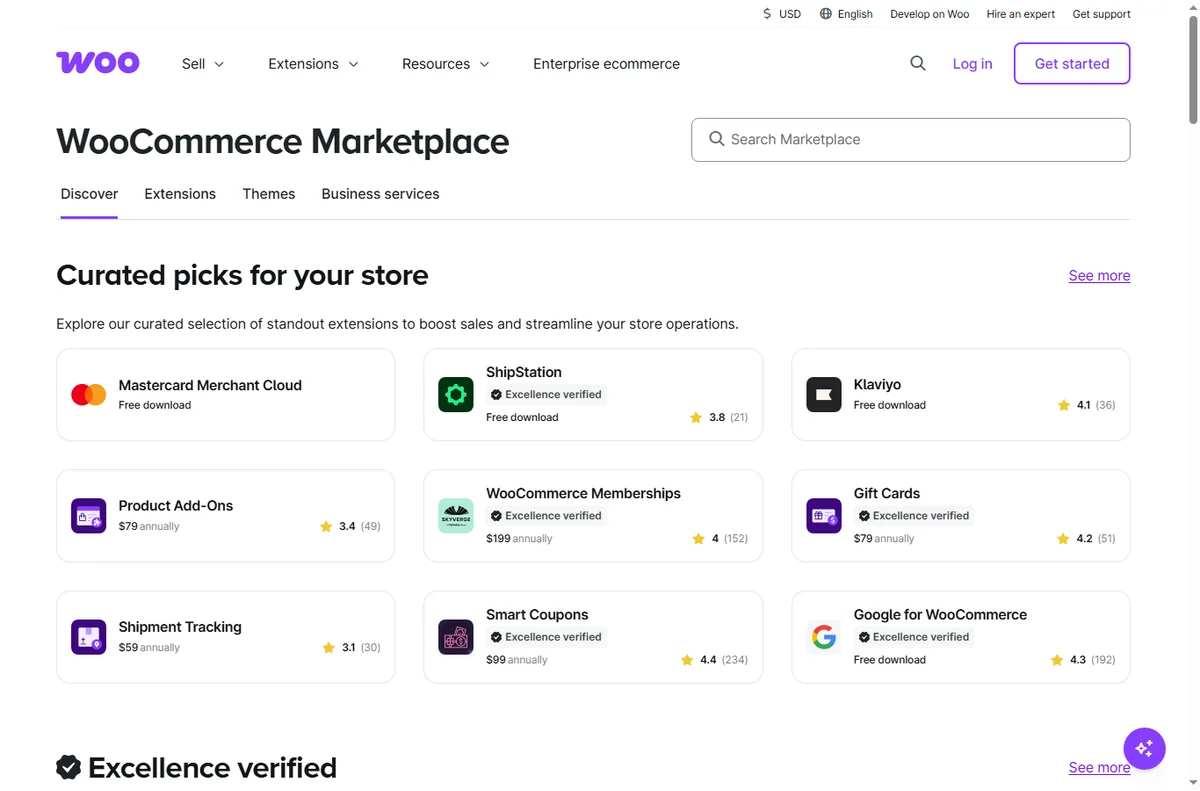Switch to the Extensions tab

point(180,194)
